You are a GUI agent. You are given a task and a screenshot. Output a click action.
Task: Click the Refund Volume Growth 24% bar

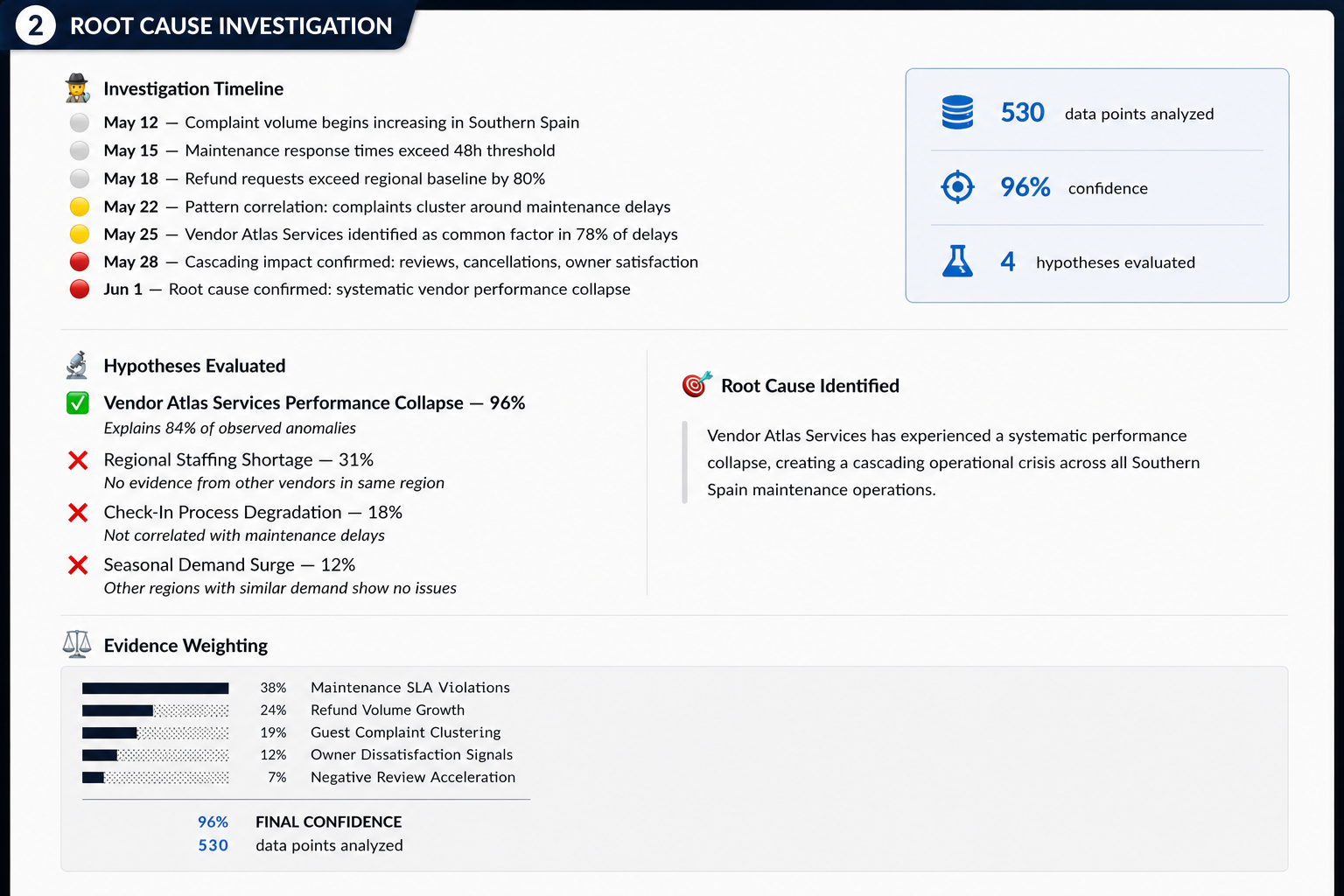coord(156,710)
